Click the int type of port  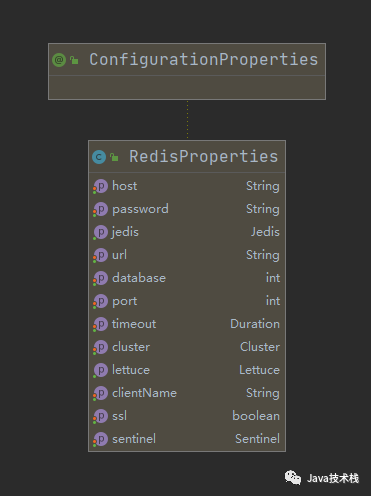click(x=273, y=301)
